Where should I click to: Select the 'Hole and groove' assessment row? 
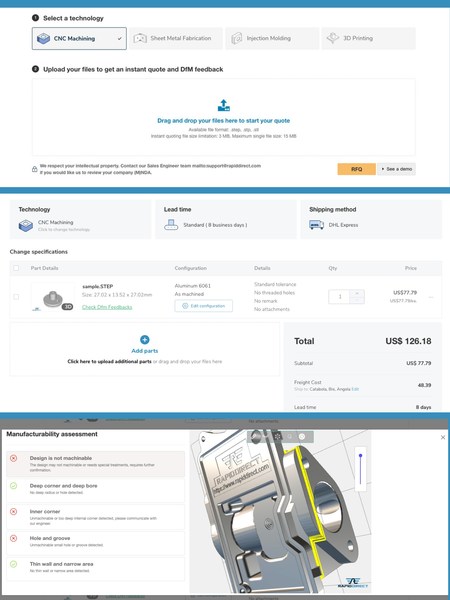[96, 543]
